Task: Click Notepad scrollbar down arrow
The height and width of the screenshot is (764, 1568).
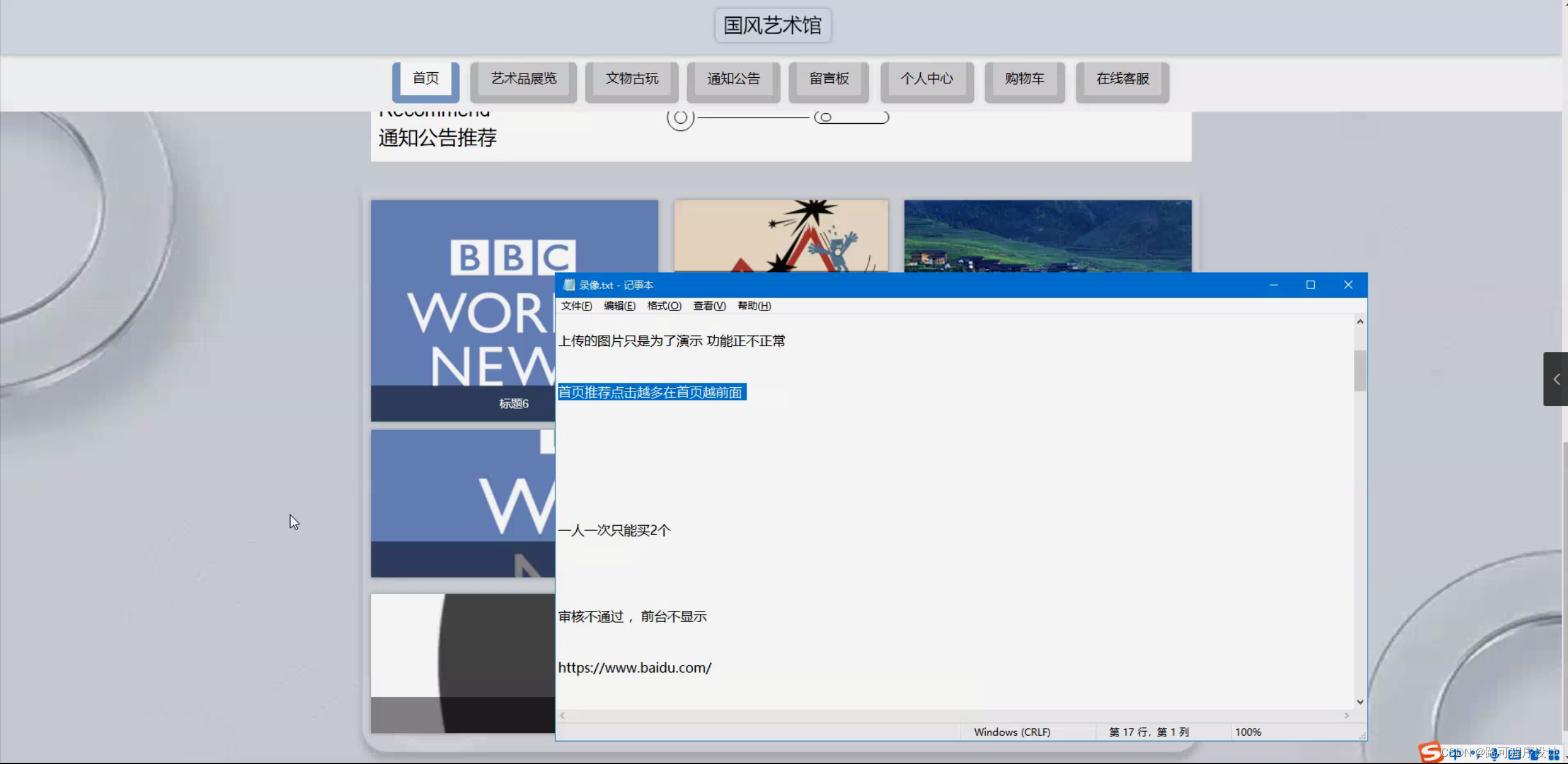Action: (1360, 702)
